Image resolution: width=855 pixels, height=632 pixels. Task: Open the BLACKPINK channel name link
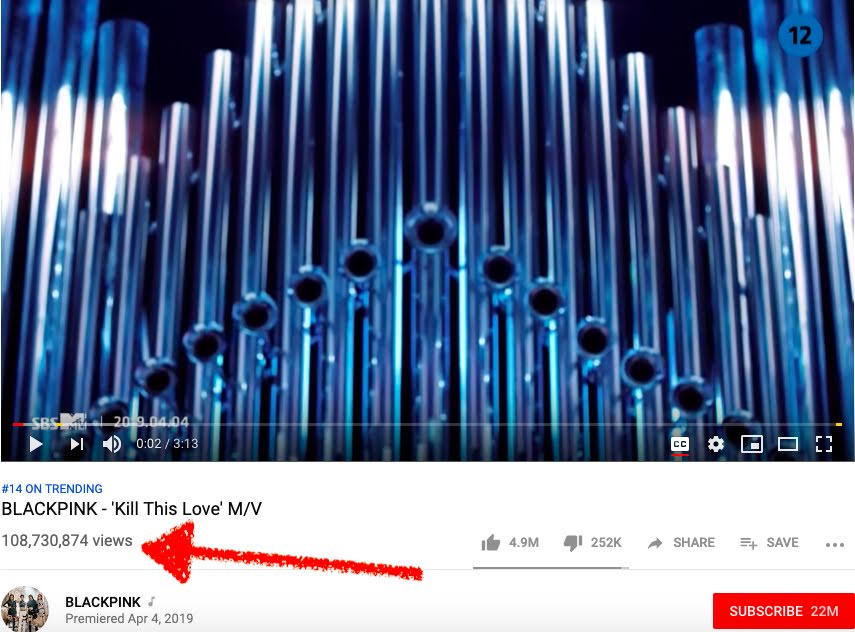103,602
